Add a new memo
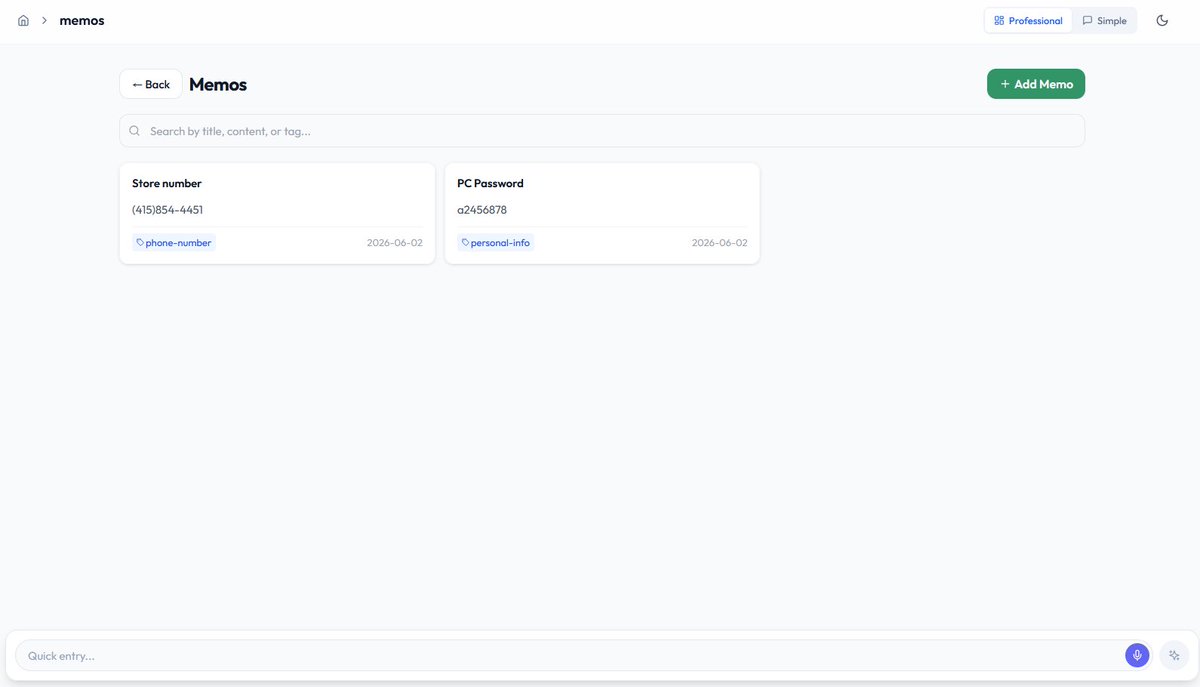 pos(1036,84)
